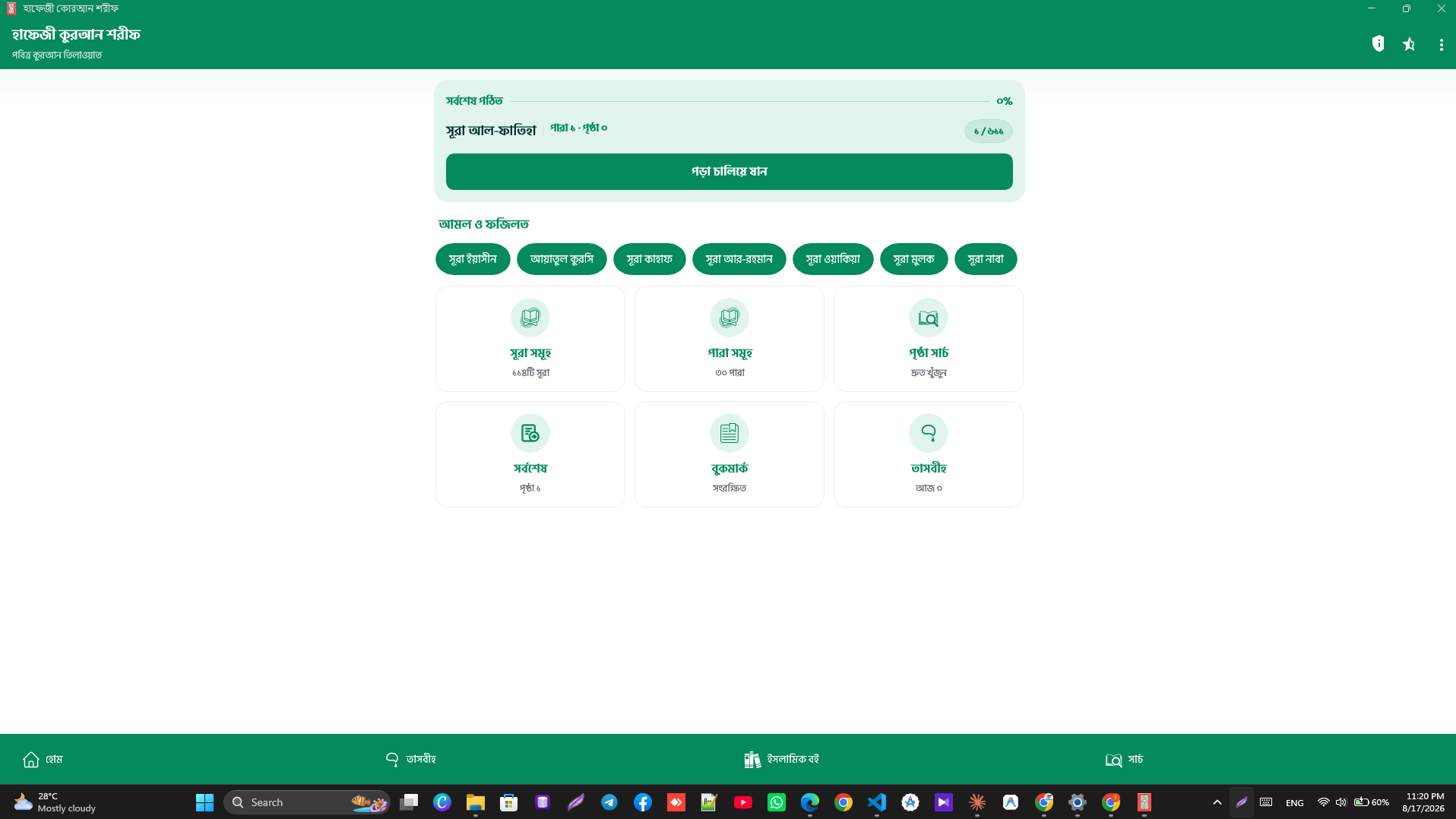1456x819 pixels.
Task: Switch to the ইসলামিক বই tab
Action: [x=781, y=760]
